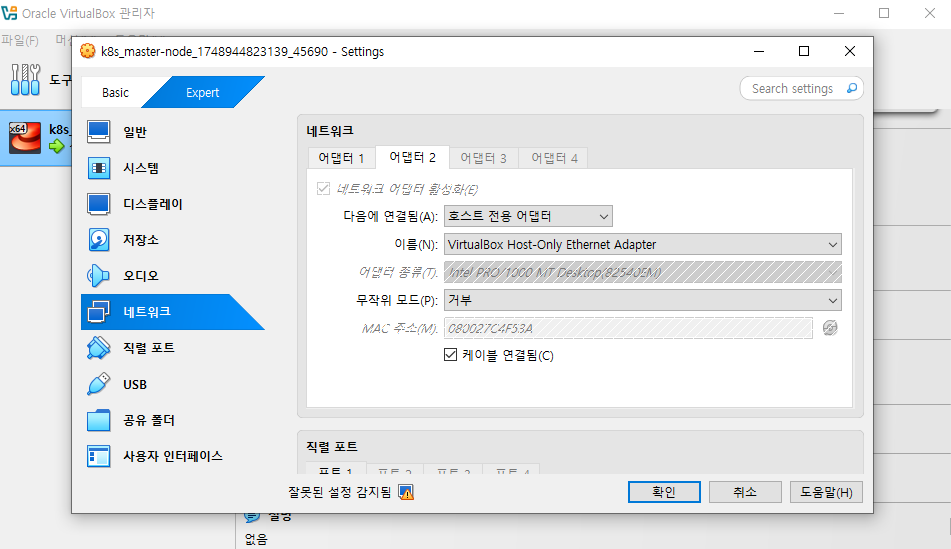
Task: Select the 직렬 포트 label in sidebar
Action: click(x=149, y=348)
